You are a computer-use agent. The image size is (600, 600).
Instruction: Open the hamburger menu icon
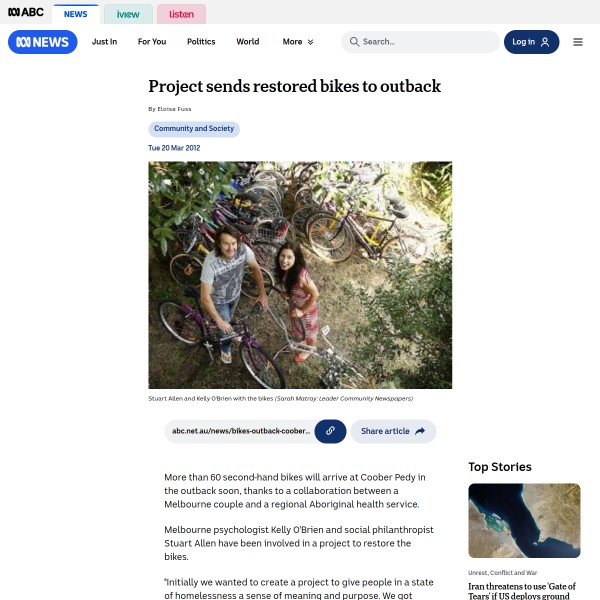578,42
